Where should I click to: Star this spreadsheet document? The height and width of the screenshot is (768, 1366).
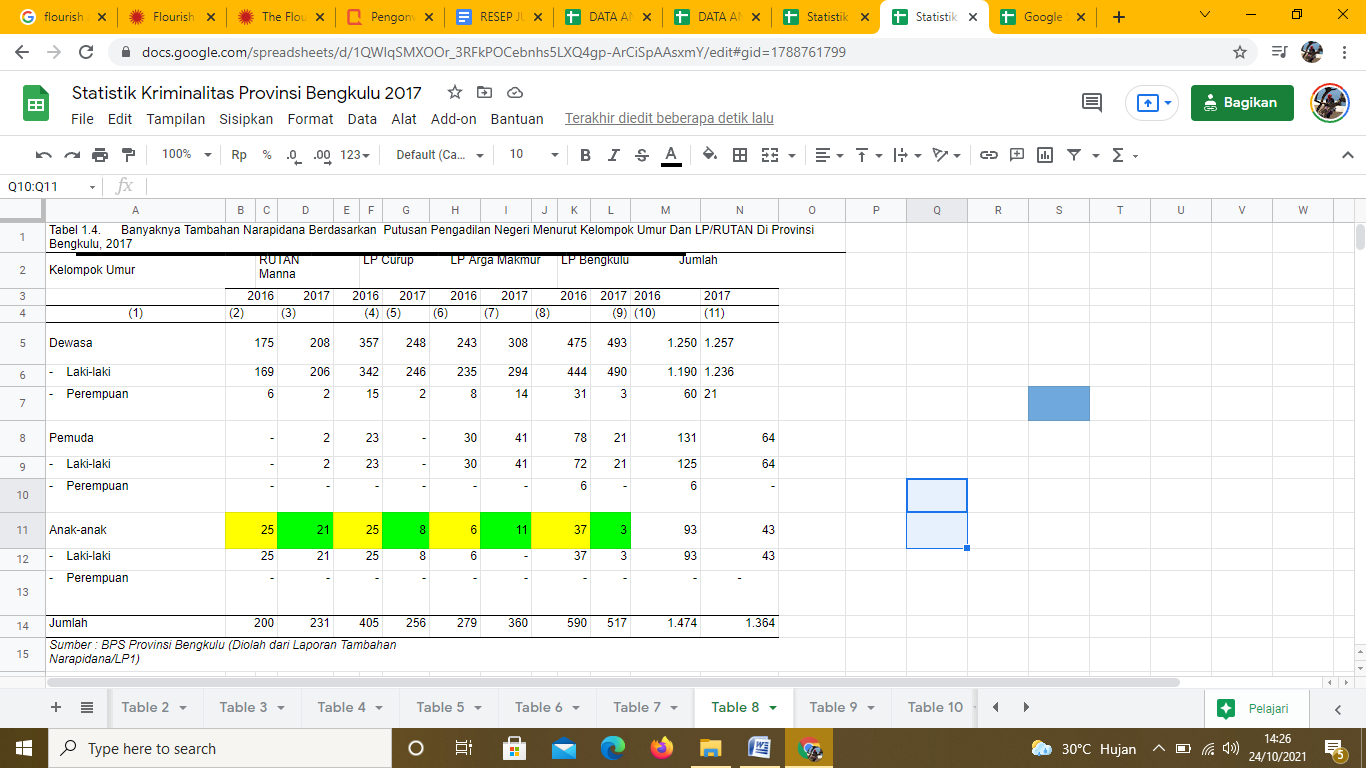(x=455, y=92)
